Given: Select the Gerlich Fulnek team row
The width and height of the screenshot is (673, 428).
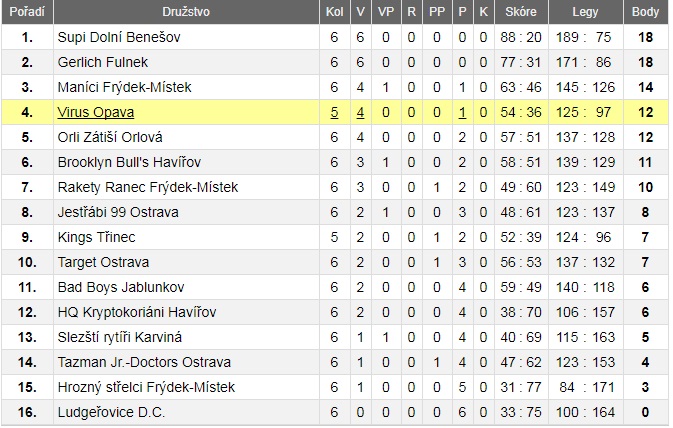Looking at the screenshot, I should 334,62.
